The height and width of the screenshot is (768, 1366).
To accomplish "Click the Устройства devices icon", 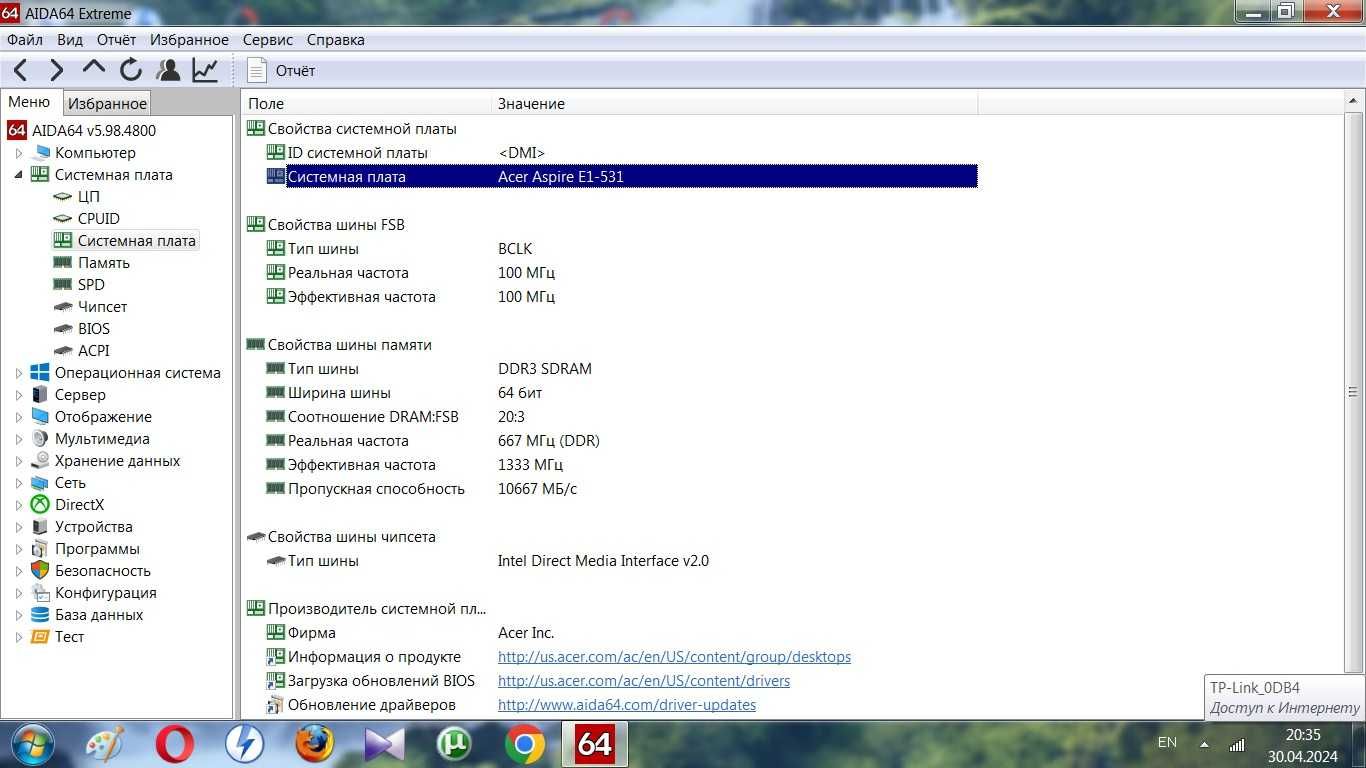I will point(40,527).
